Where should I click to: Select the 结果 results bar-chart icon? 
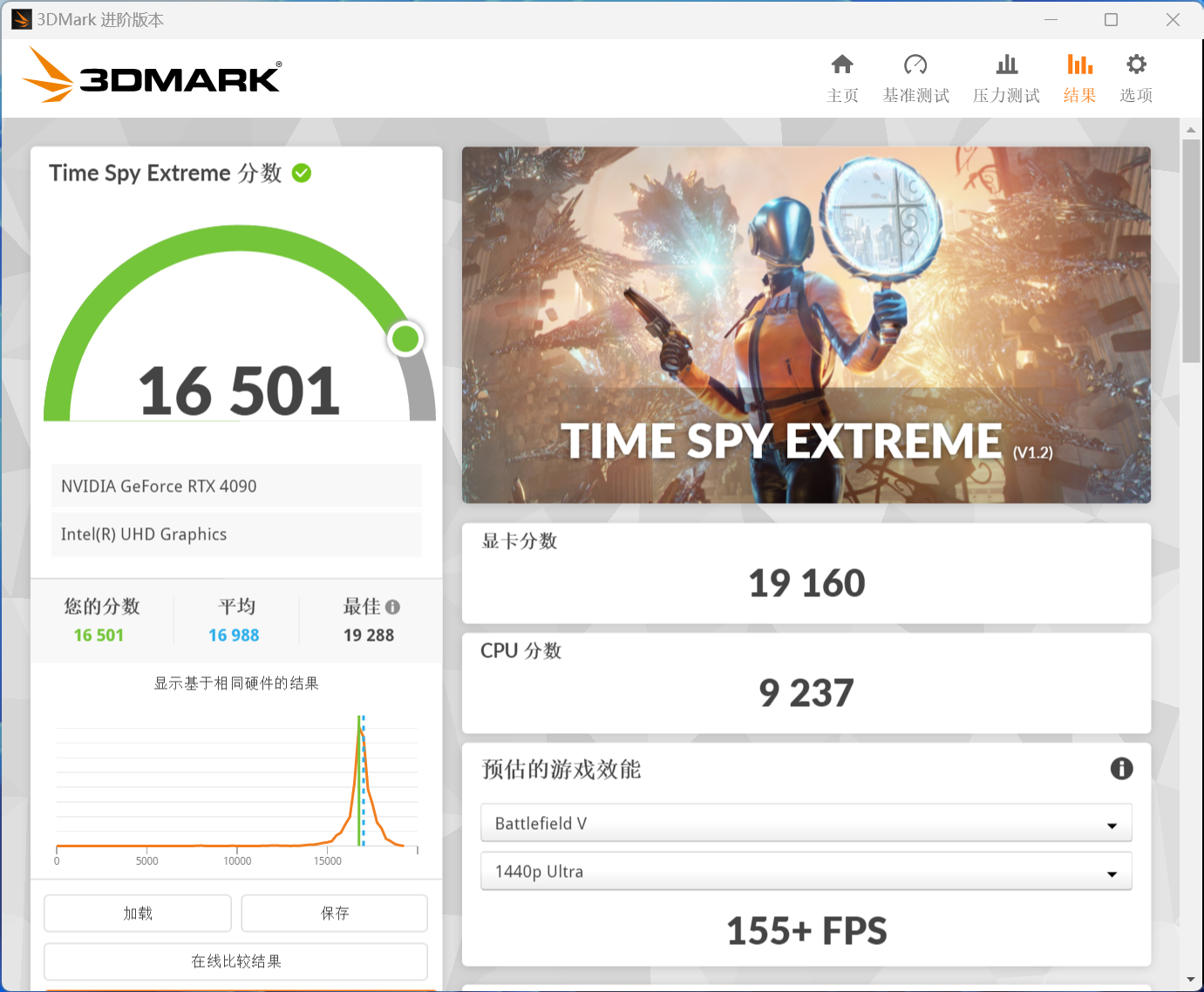[1079, 65]
